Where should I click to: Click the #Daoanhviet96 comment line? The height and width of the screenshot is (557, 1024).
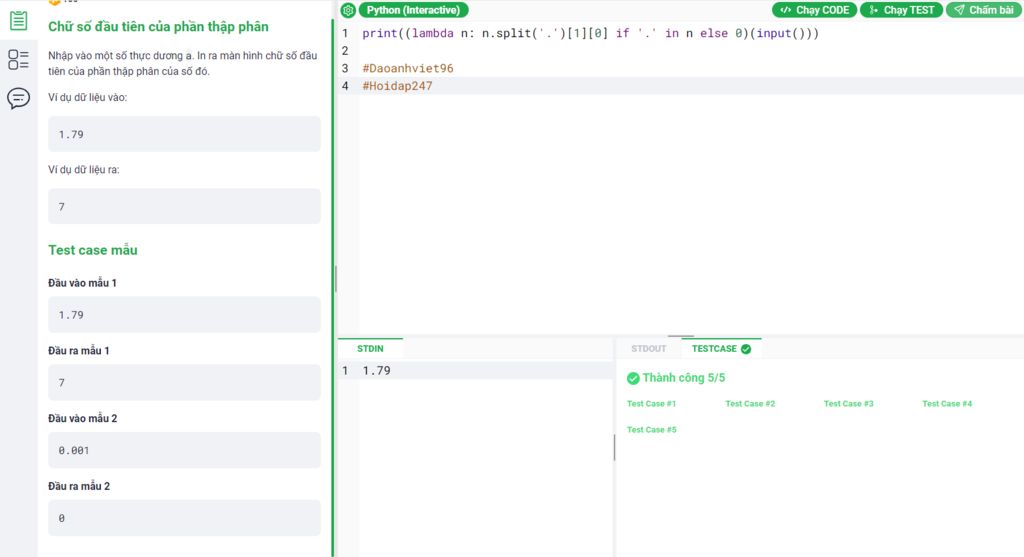(x=408, y=68)
